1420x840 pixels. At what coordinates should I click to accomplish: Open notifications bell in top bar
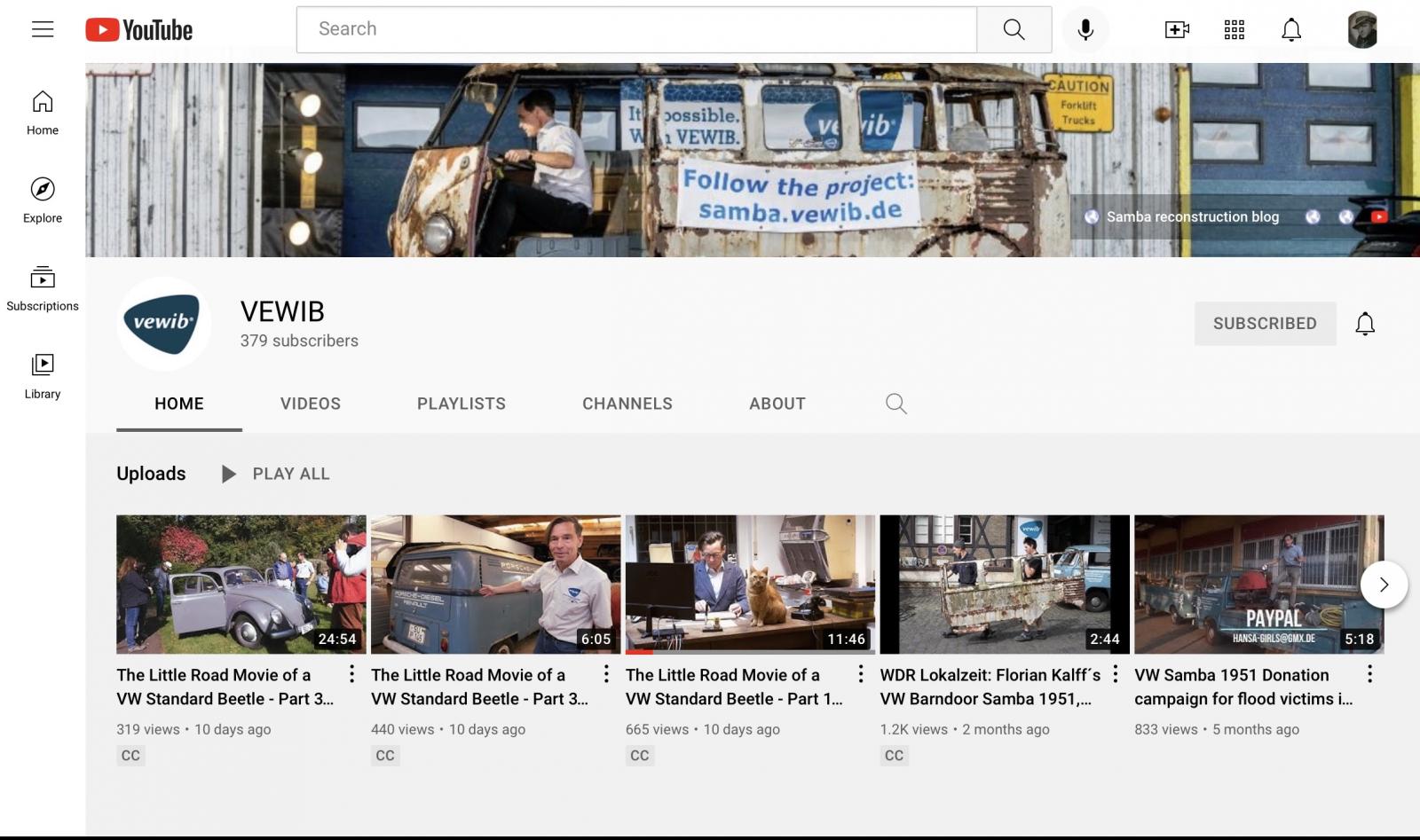[1291, 29]
